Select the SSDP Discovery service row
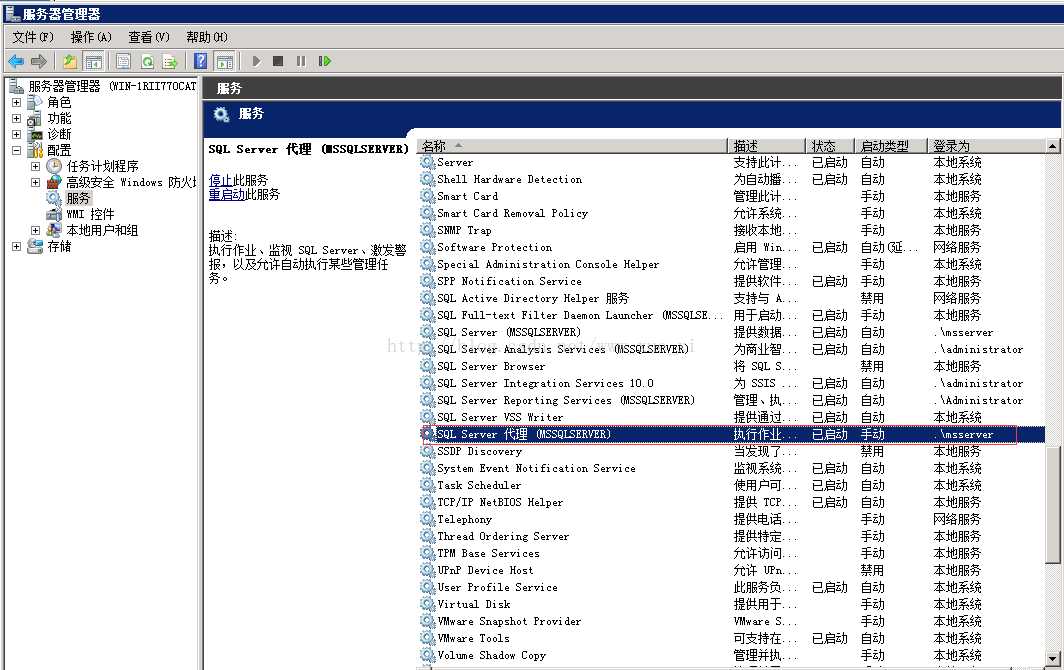Image resolution: width=1064 pixels, height=670 pixels. click(732, 451)
